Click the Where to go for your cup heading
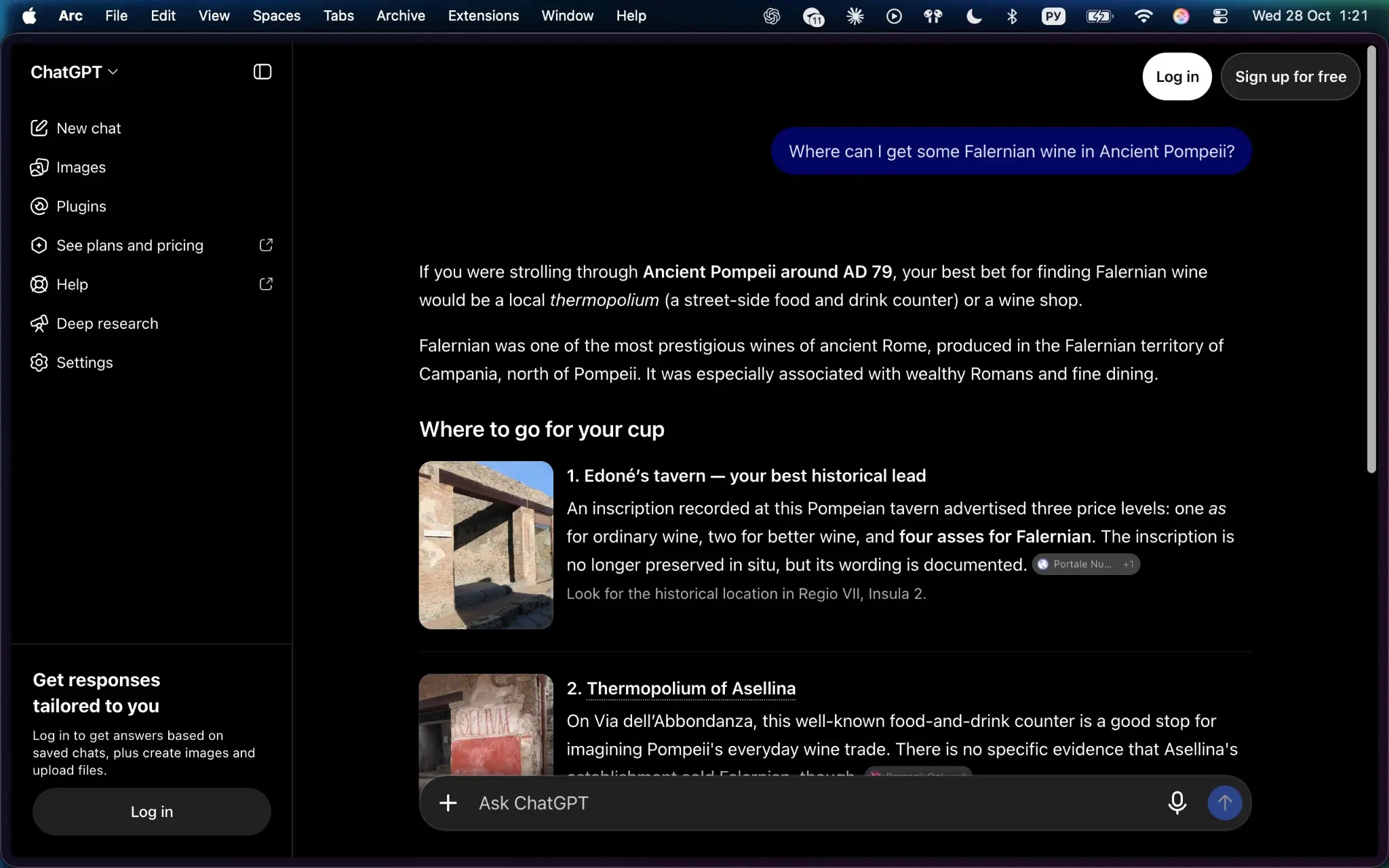This screenshot has height=868, width=1389. [541, 429]
